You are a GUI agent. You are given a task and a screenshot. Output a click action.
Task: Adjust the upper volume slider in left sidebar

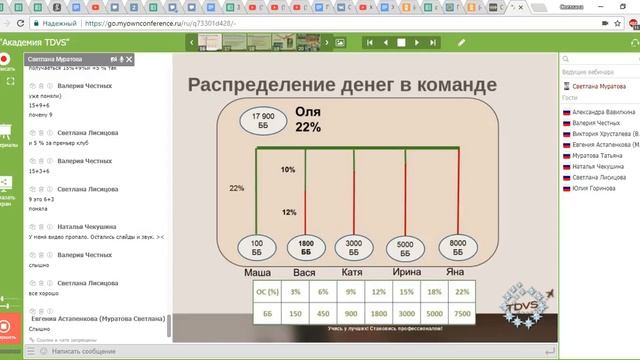coord(2,299)
